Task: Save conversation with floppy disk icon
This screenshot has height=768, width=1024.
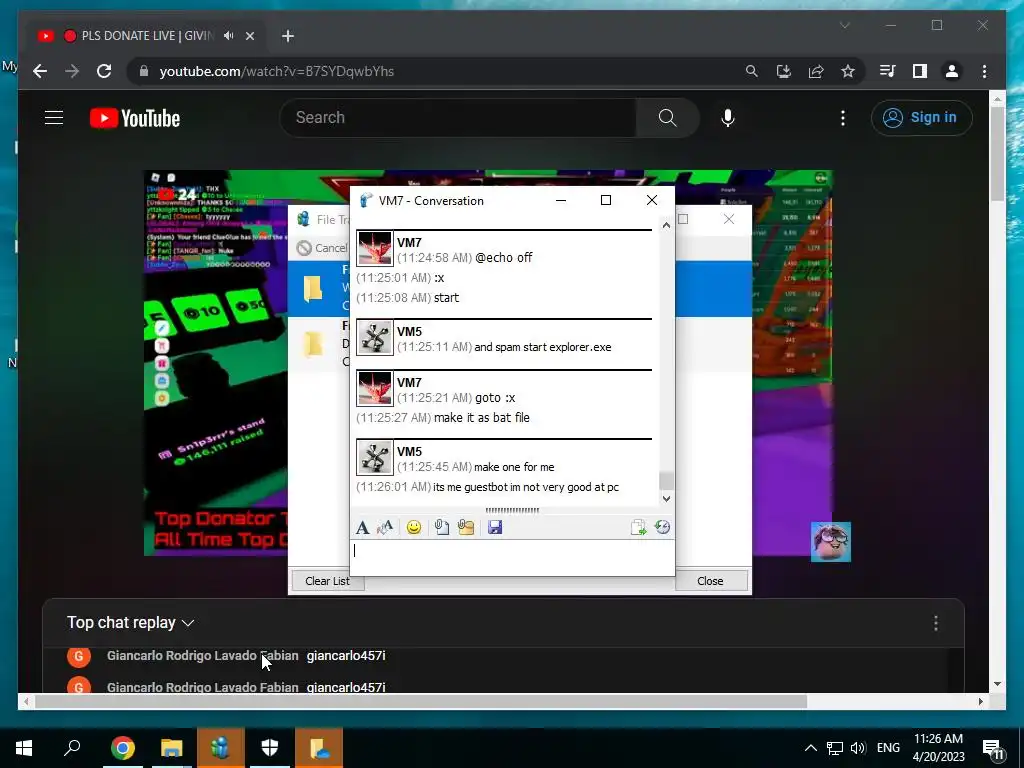Action: click(495, 528)
